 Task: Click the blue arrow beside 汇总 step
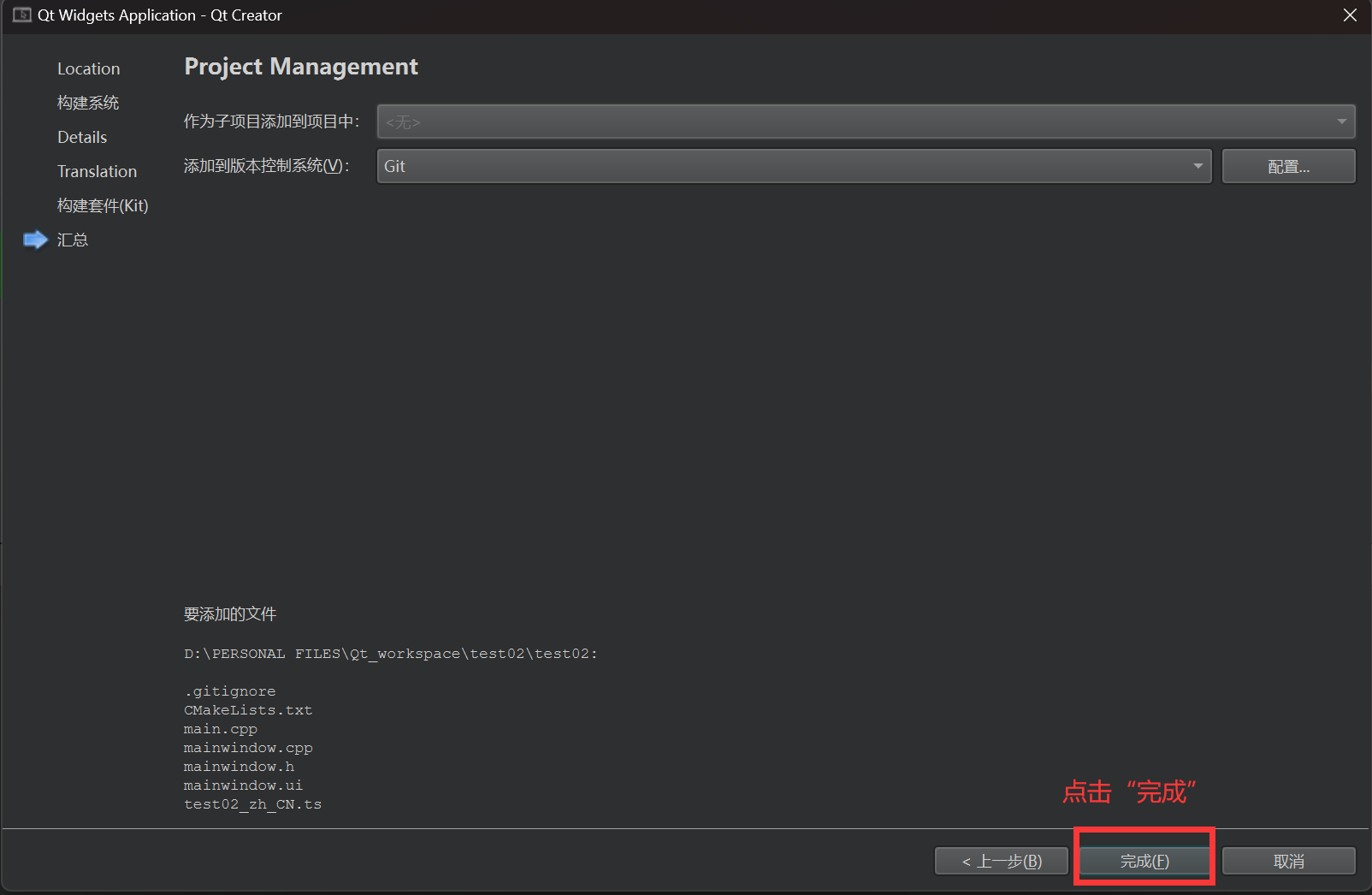coord(36,240)
